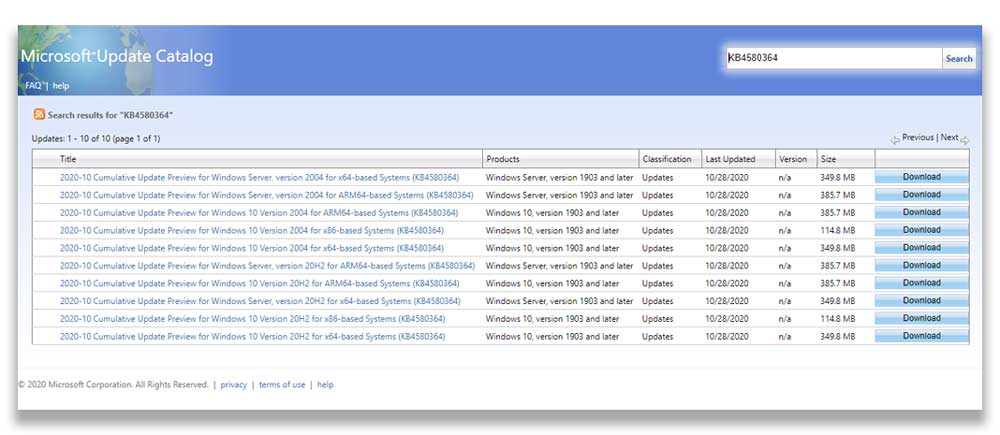The image size is (1000, 435).
Task: Sort results by Classification column header
Action: coord(666,159)
